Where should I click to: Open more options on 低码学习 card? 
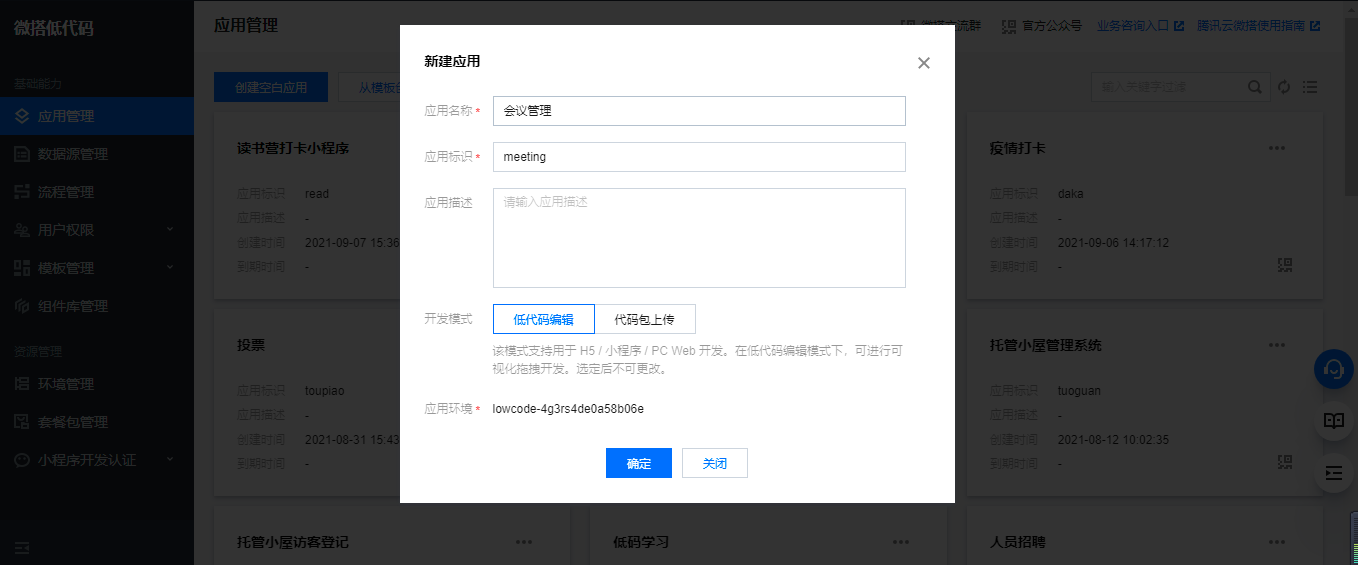click(x=900, y=542)
